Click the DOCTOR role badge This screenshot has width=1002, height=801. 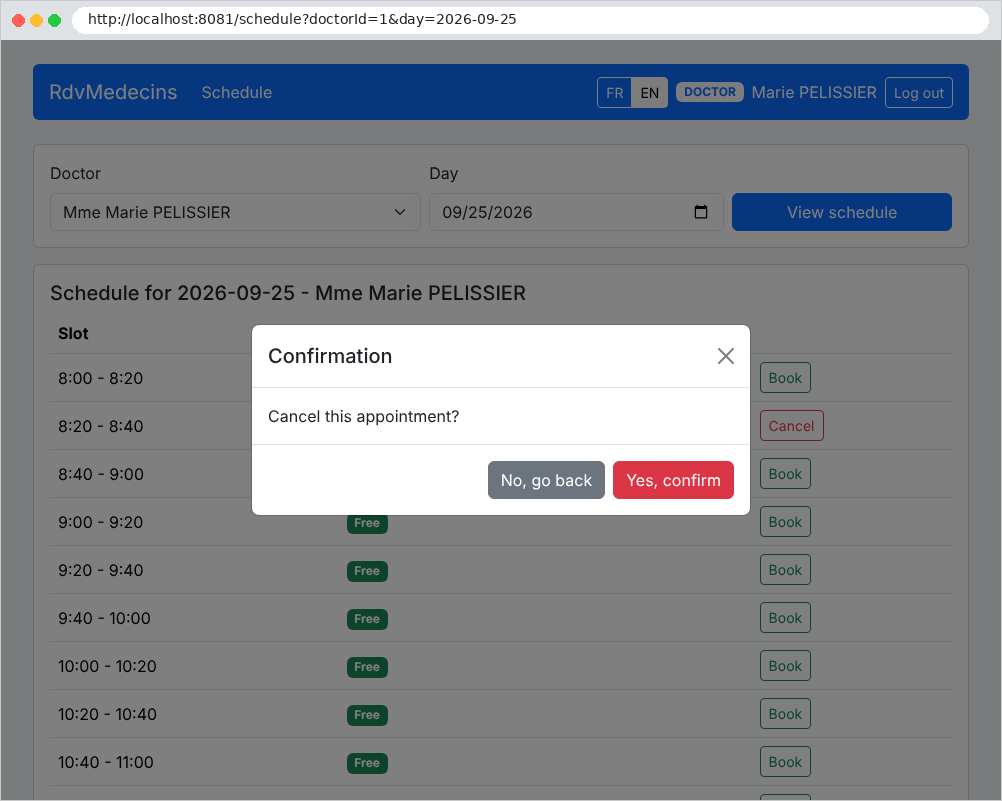pyautogui.click(x=709, y=92)
